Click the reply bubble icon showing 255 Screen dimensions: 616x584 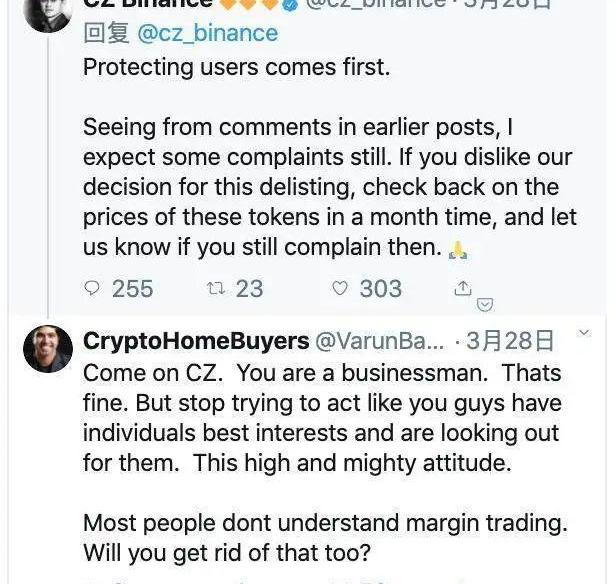click(x=93, y=288)
